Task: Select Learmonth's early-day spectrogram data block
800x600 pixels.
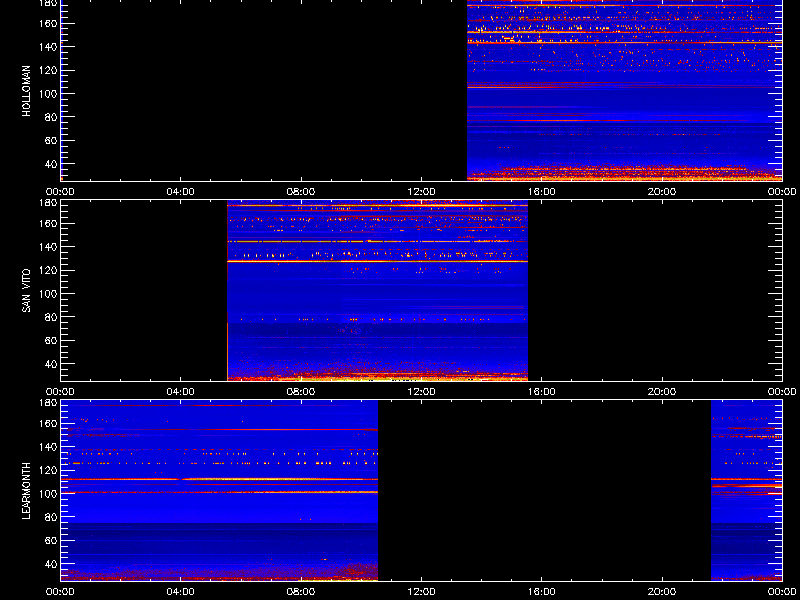Action: [219, 491]
